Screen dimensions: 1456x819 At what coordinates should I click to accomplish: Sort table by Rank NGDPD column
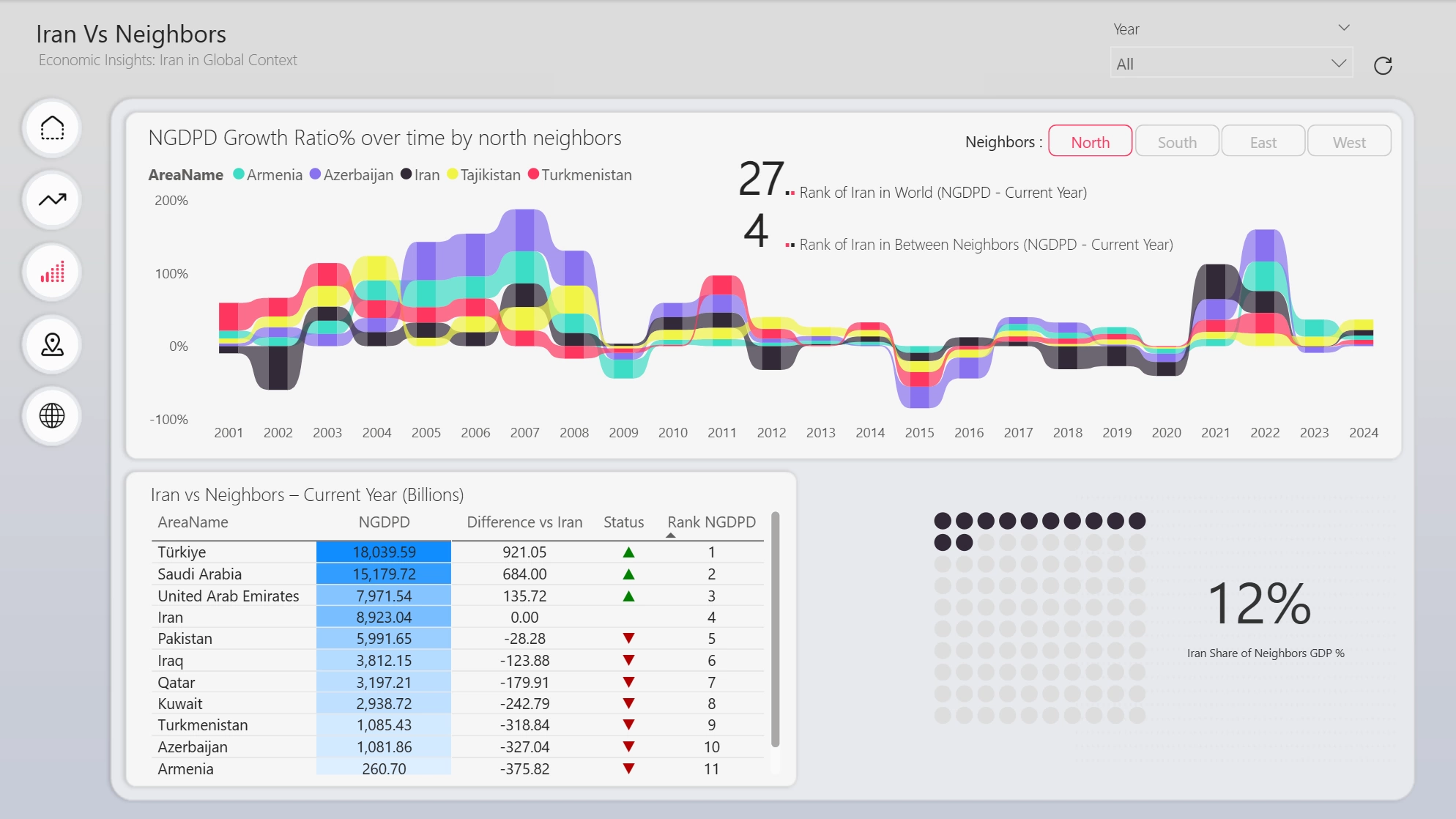[711, 522]
